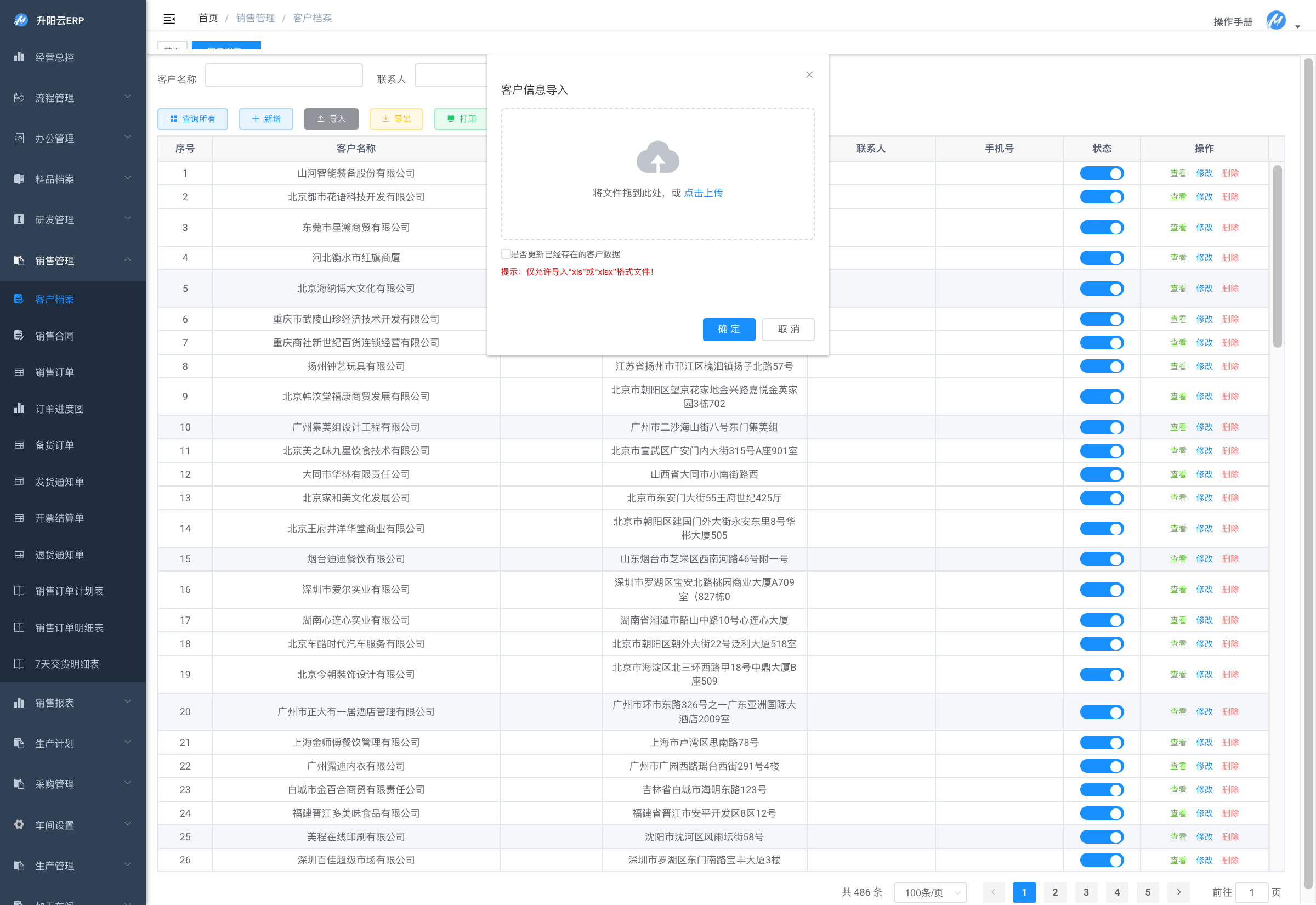Click the 确定 button in import dialog
Screen dimensions: 1316x905
pos(728,329)
